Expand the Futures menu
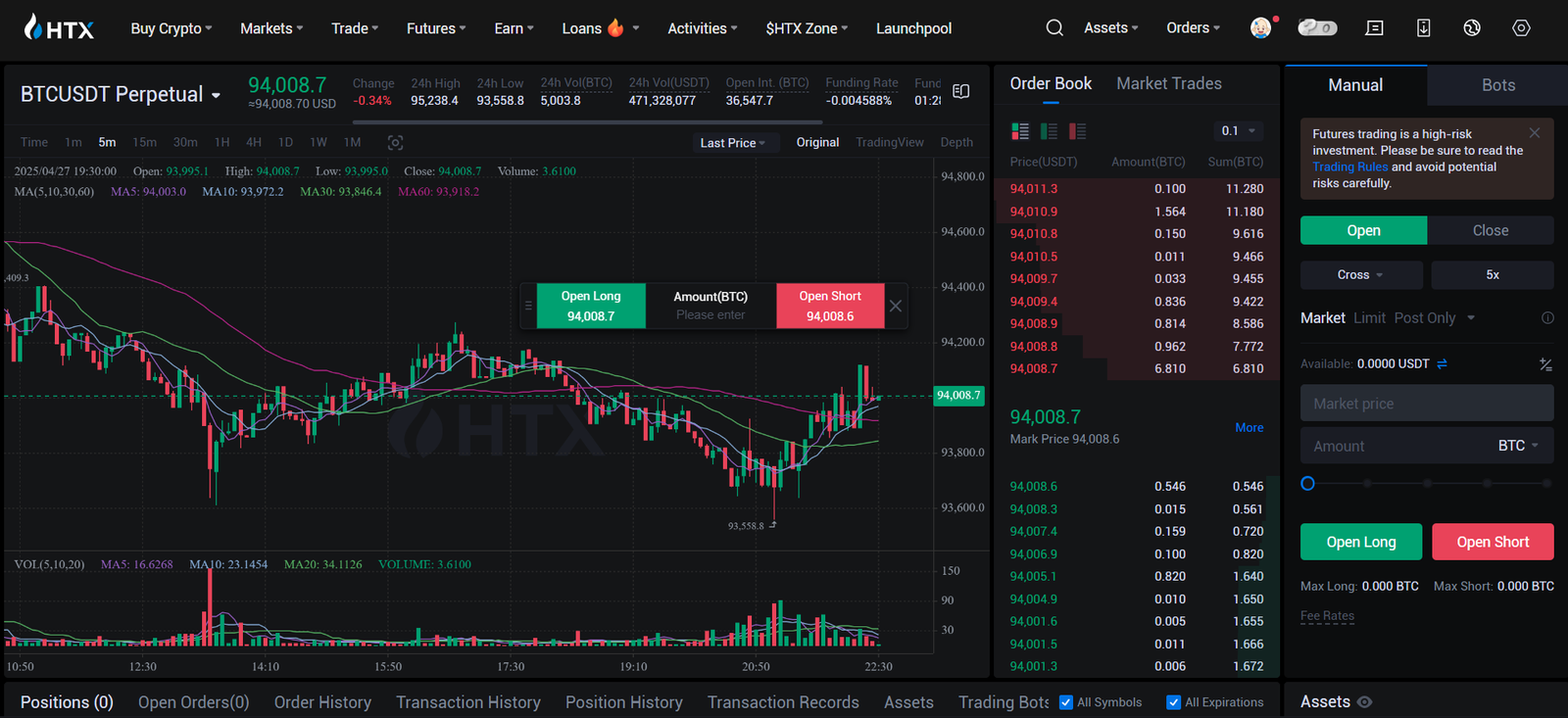The image size is (1568, 718). point(436,28)
